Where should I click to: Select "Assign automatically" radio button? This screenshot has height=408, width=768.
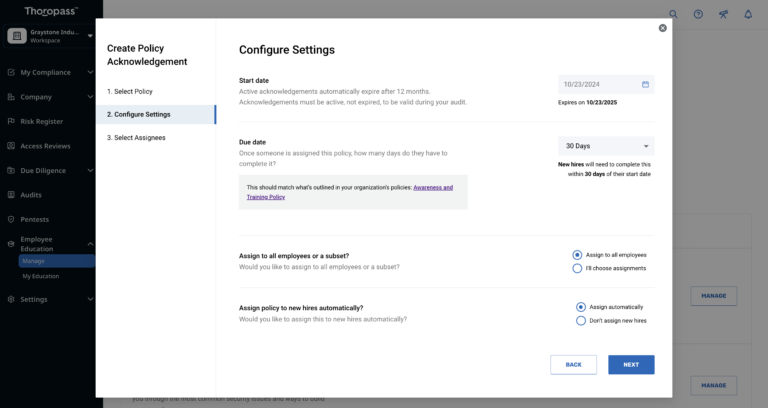click(x=581, y=307)
